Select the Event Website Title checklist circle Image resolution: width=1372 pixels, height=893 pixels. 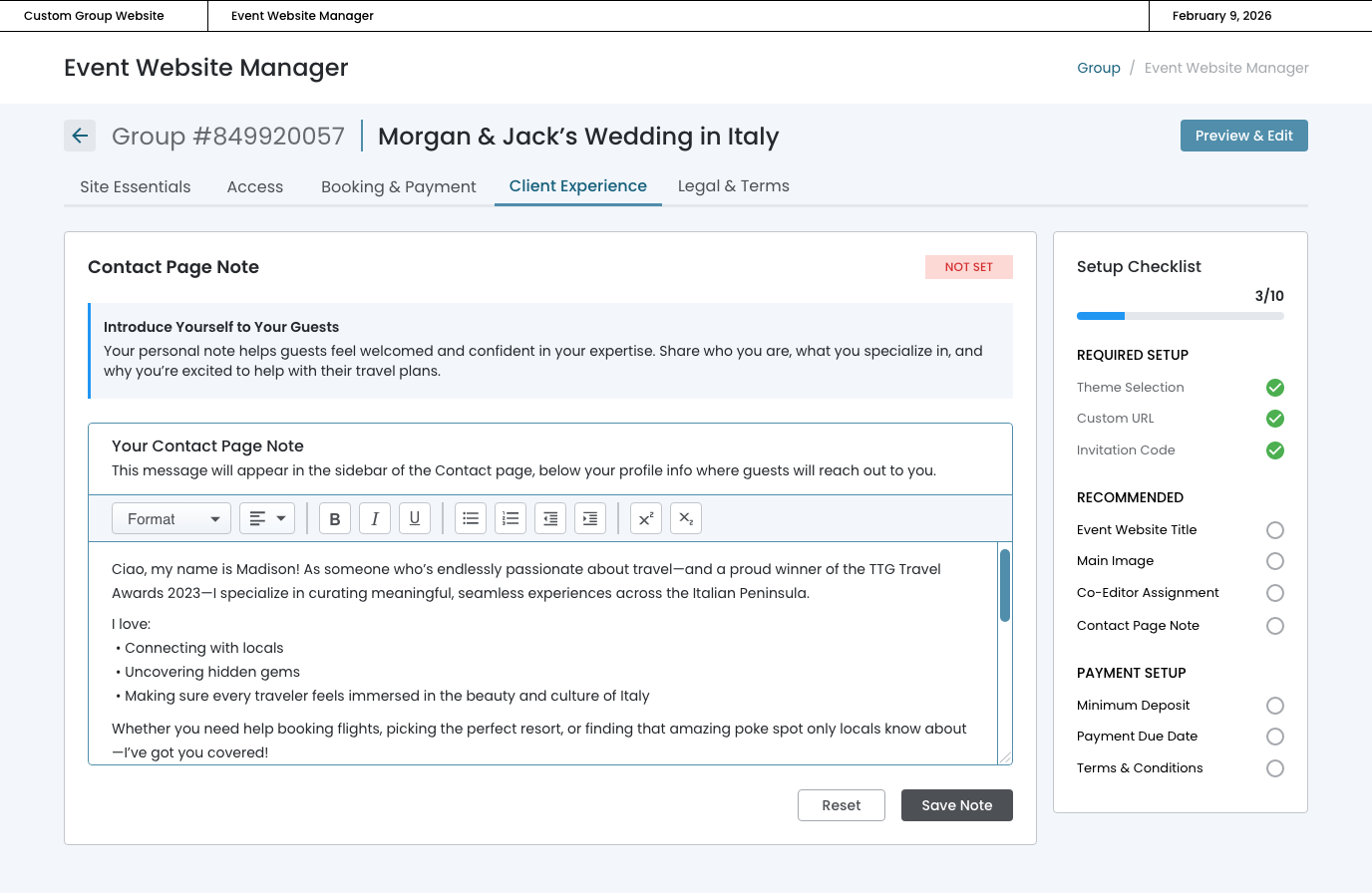click(1274, 530)
